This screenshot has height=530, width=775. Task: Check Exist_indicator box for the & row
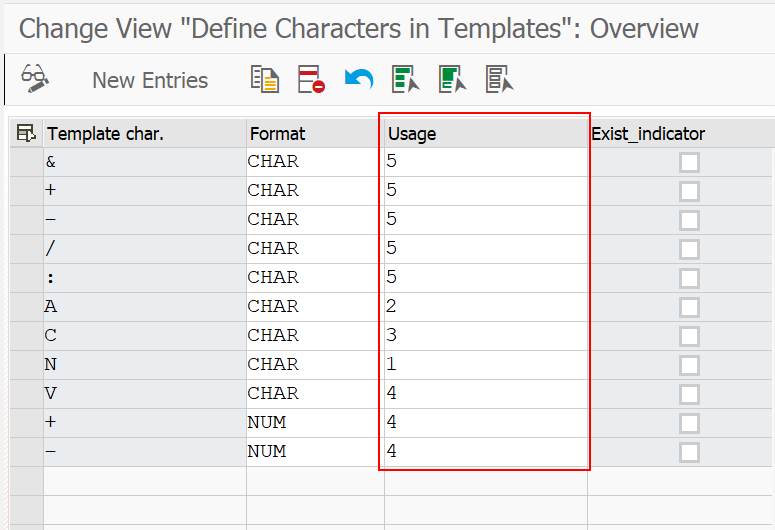(x=689, y=162)
